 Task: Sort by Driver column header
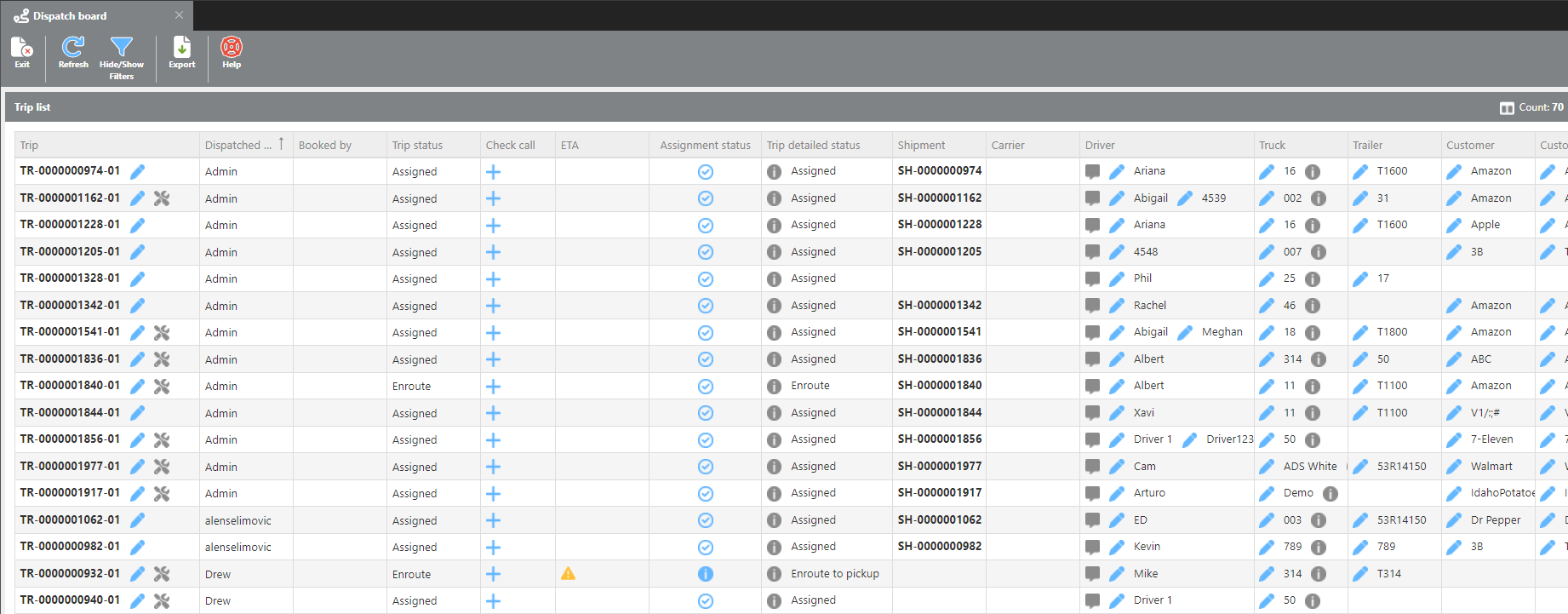tap(1100, 146)
